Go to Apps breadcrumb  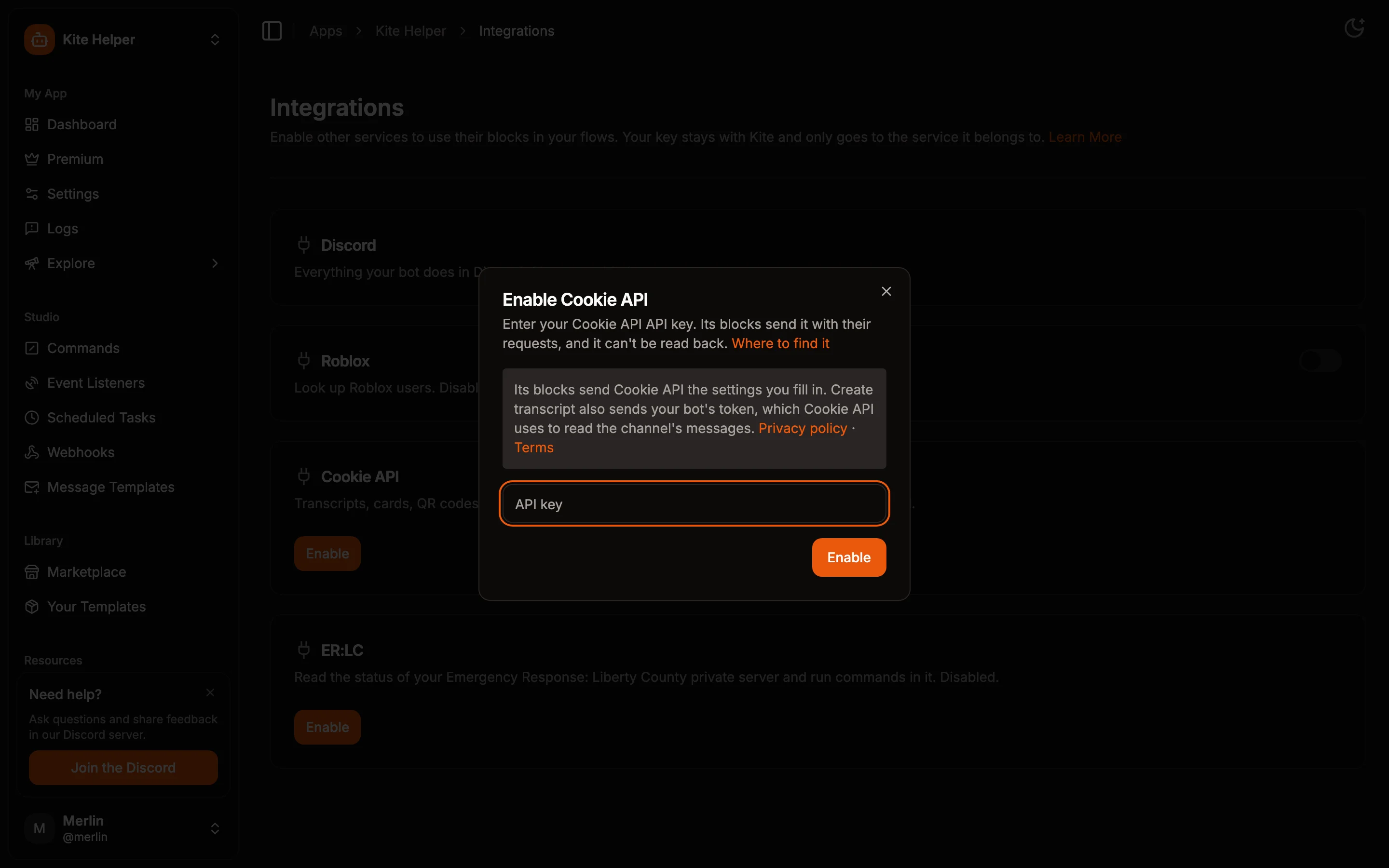(326, 31)
